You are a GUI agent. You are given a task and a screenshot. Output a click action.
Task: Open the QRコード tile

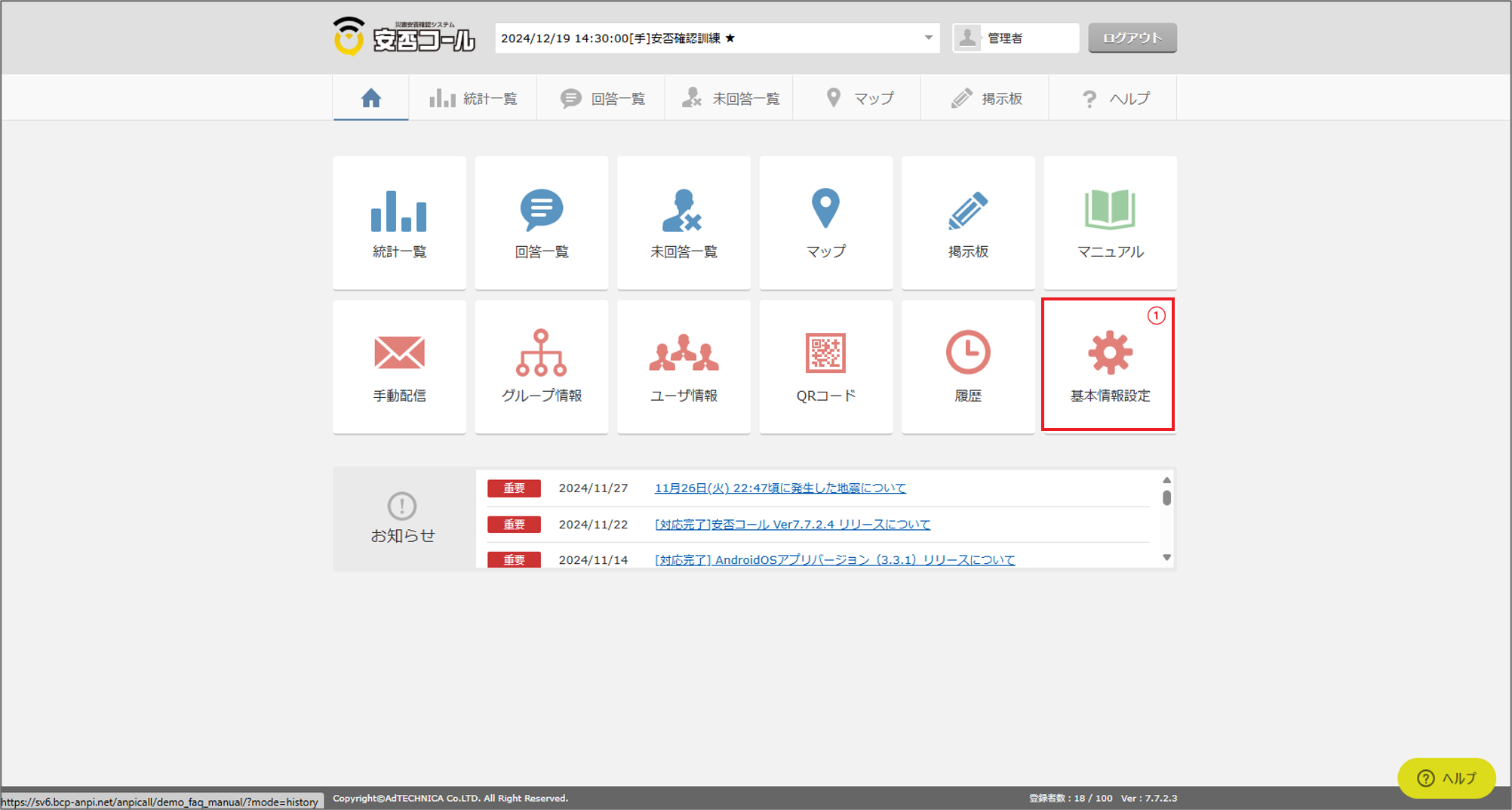tap(825, 367)
